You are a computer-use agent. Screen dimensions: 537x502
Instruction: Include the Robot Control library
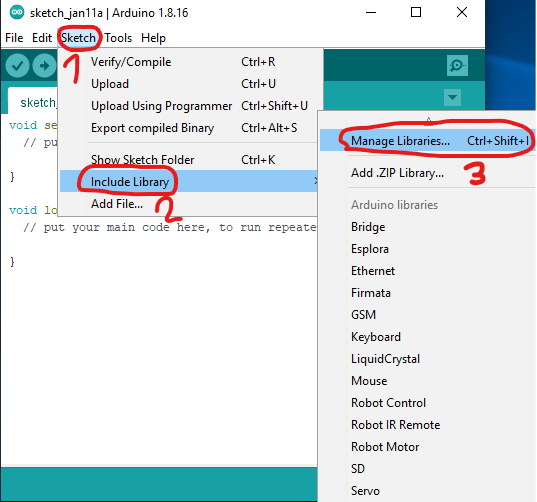[x=427, y=403]
